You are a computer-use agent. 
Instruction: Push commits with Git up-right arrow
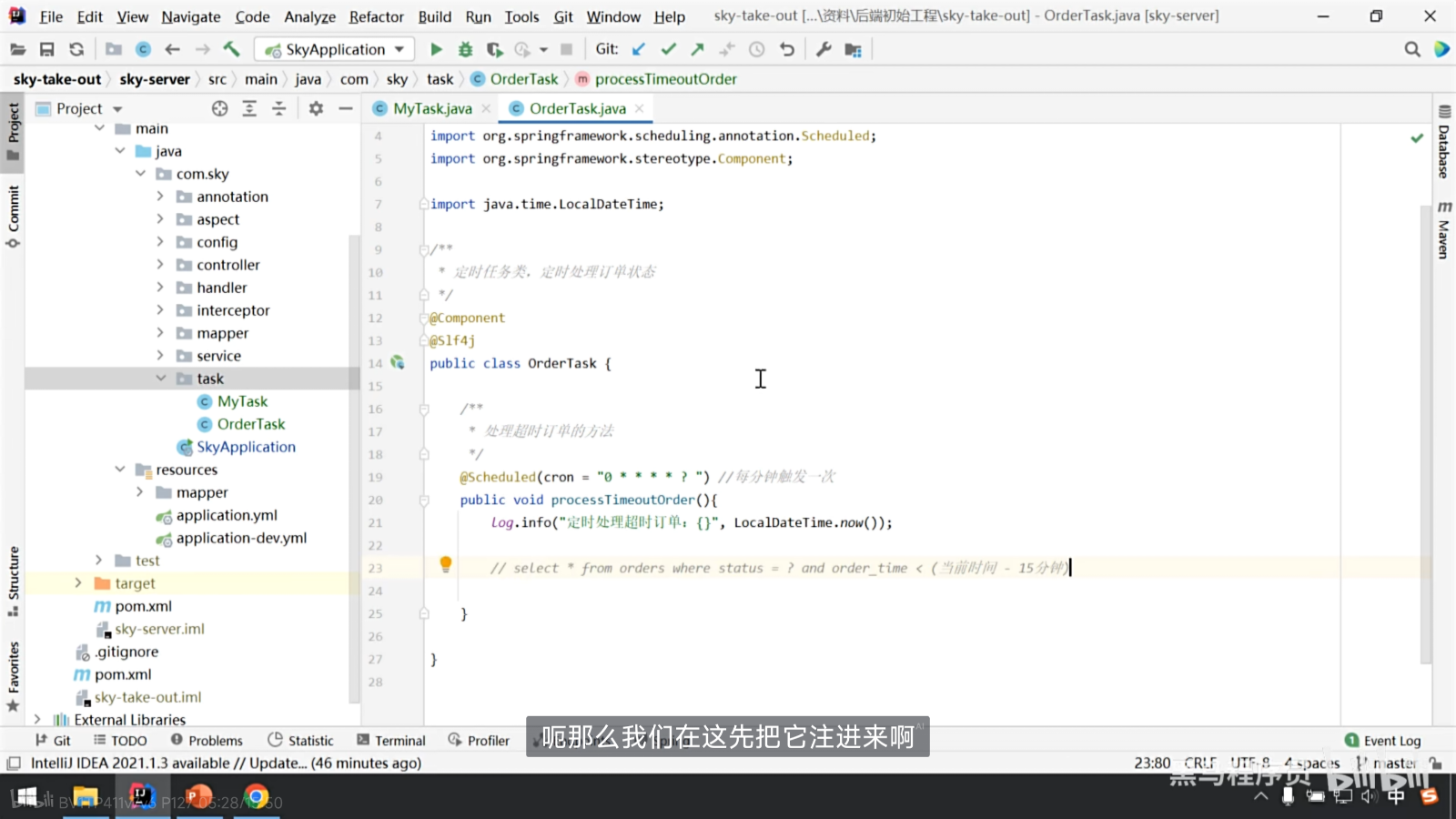tap(698, 49)
